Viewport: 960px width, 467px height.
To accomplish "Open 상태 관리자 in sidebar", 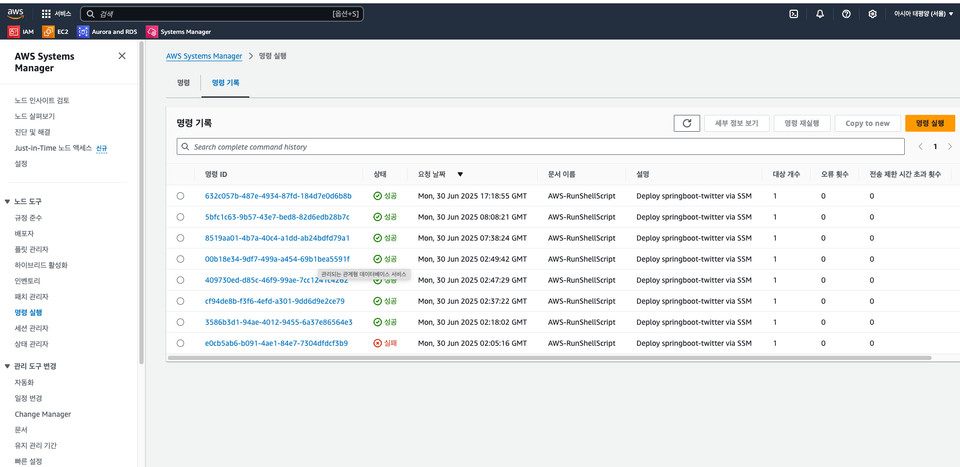I will point(31,344).
